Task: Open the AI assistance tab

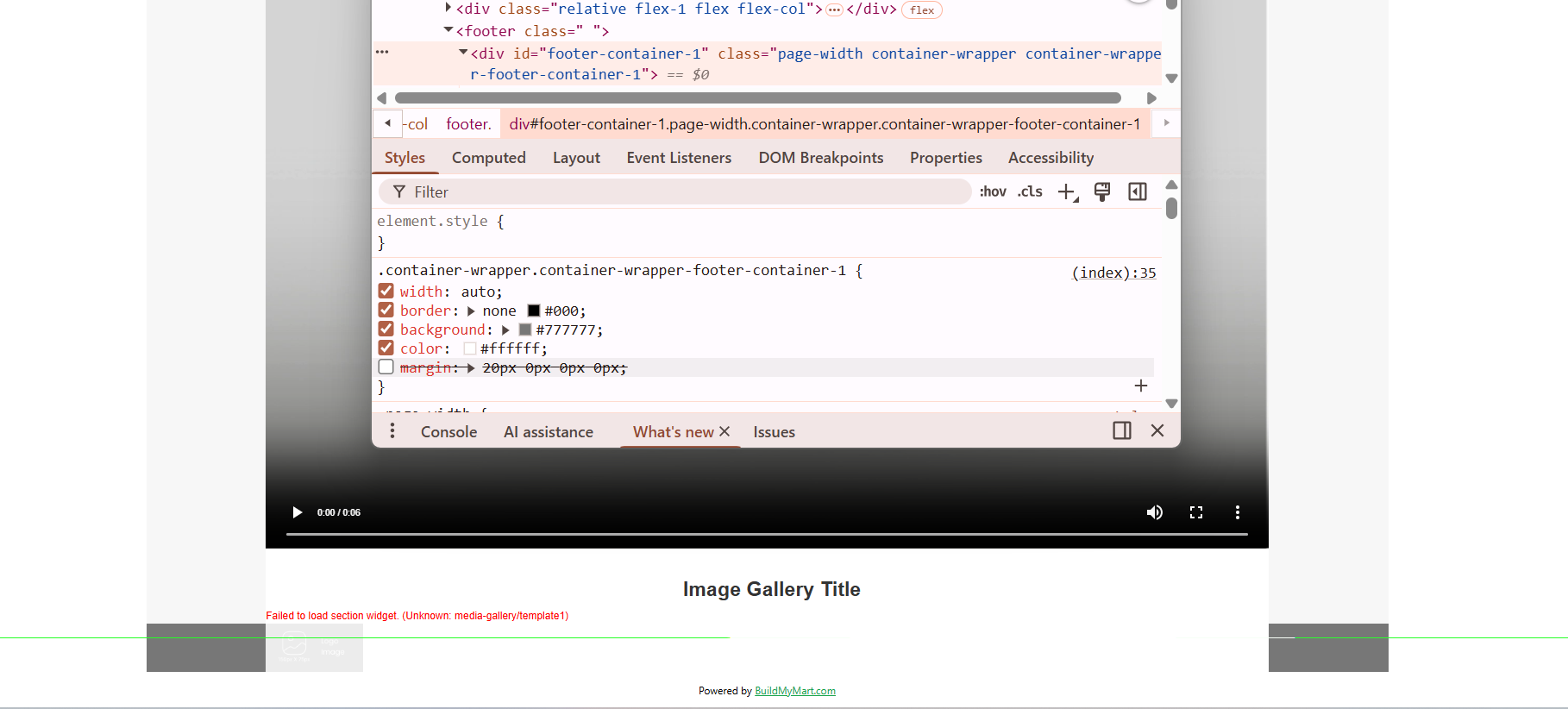Action: [x=549, y=432]
